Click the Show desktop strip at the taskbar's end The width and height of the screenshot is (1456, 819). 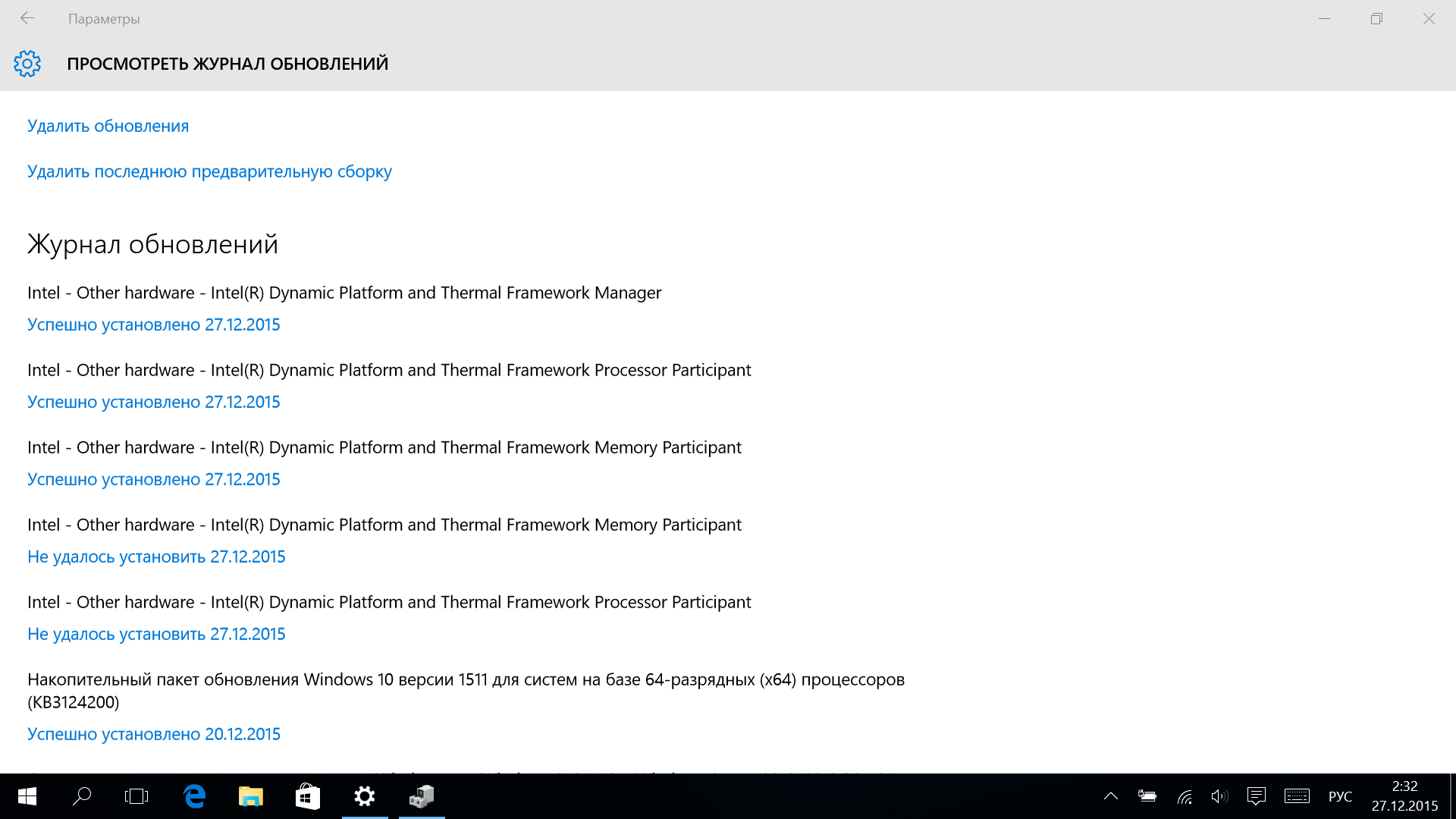click(x=1452, y=796)
